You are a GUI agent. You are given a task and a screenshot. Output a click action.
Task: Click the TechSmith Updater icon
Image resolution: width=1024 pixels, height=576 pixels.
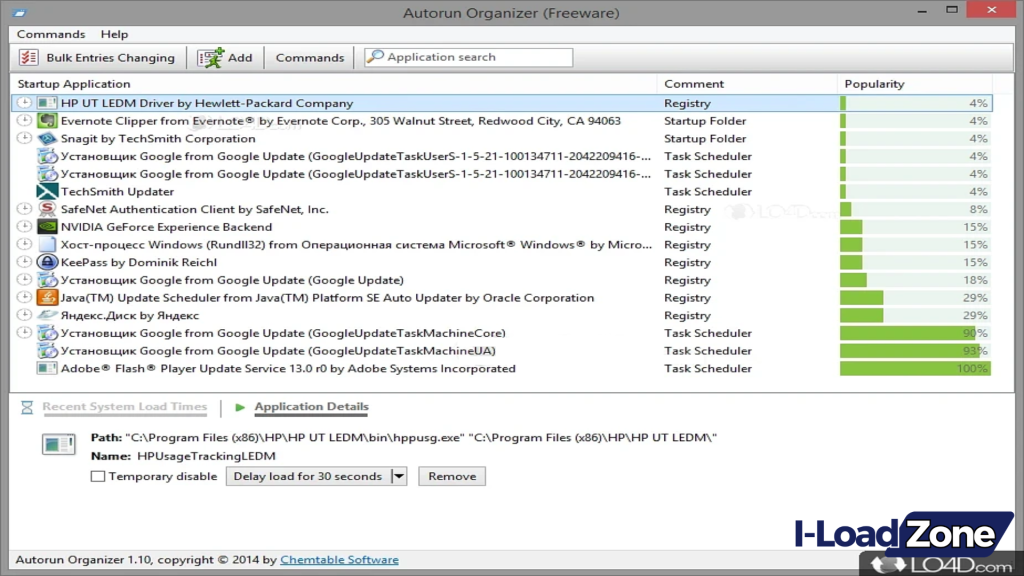[x=47, y=191]
